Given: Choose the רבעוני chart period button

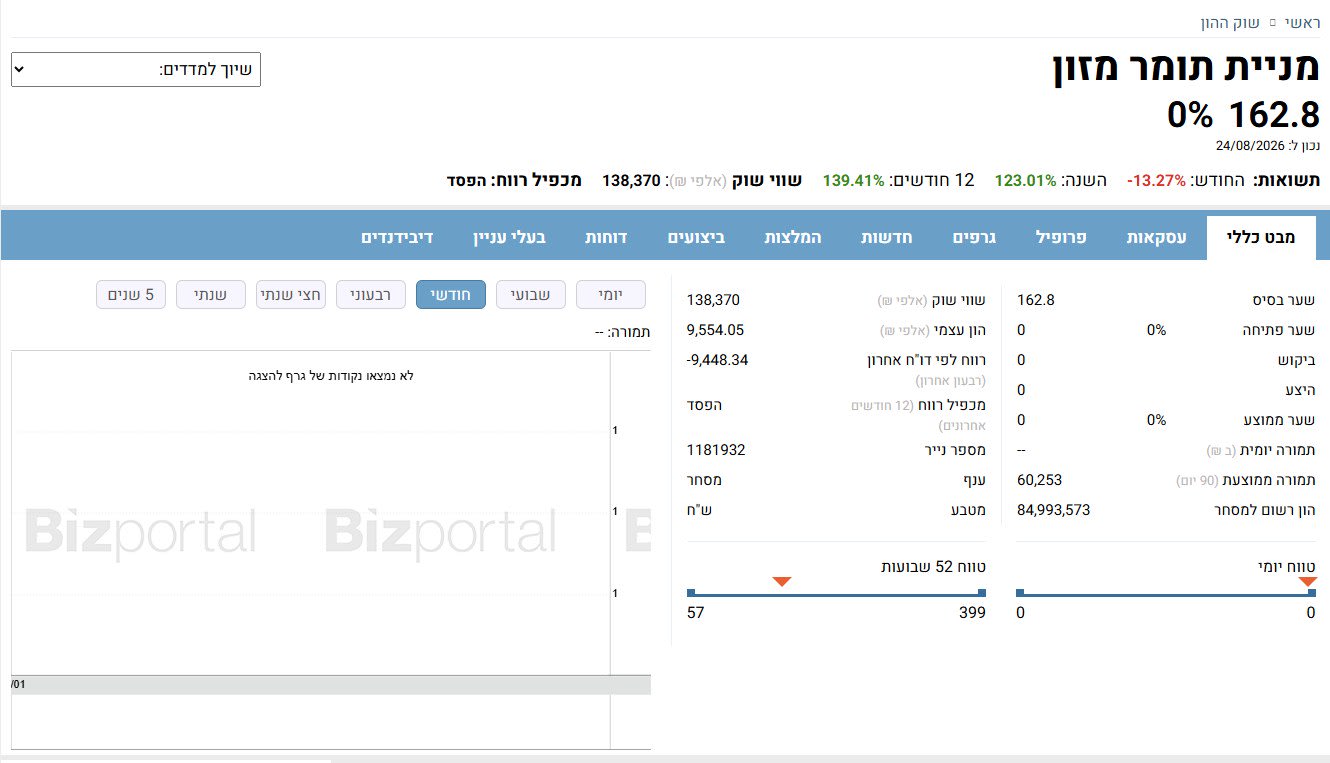Looking at the screenshot, I should tap(371, 295).
